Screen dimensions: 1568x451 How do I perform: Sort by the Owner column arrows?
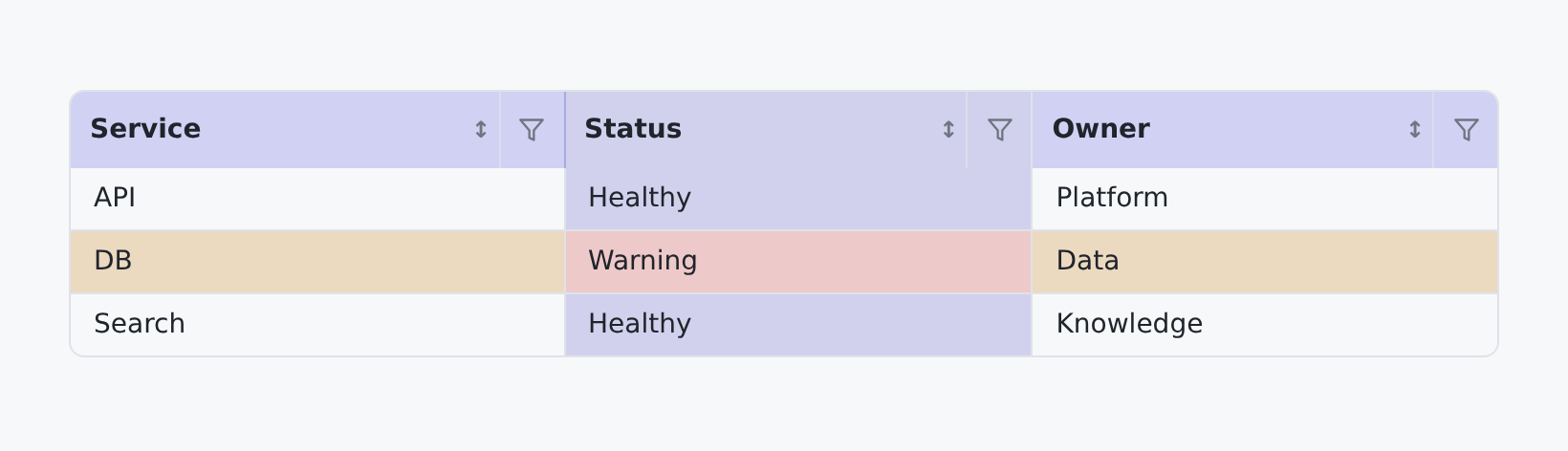(x=1415, y=130)
